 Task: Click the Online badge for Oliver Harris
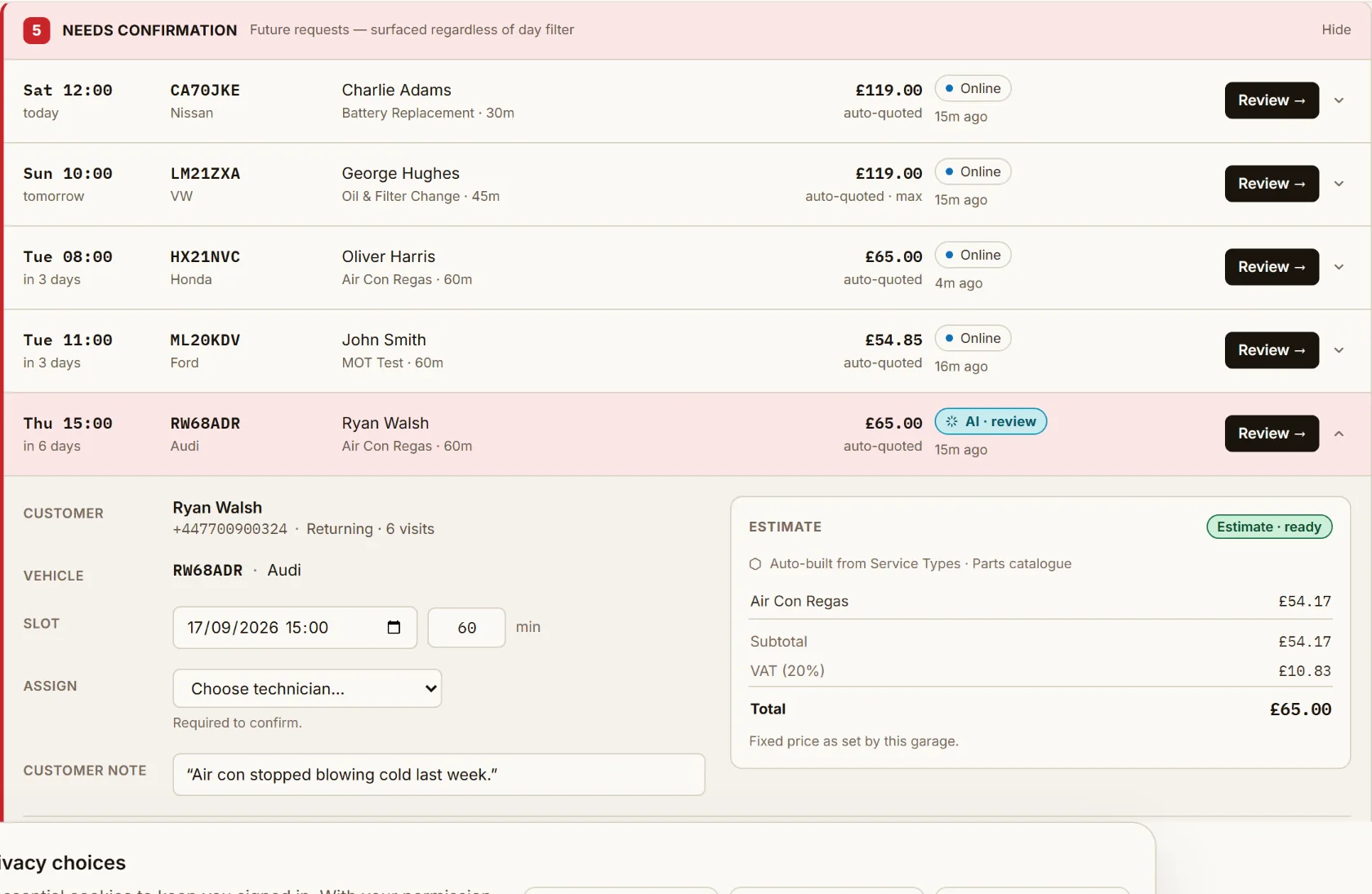click(973, 255)
